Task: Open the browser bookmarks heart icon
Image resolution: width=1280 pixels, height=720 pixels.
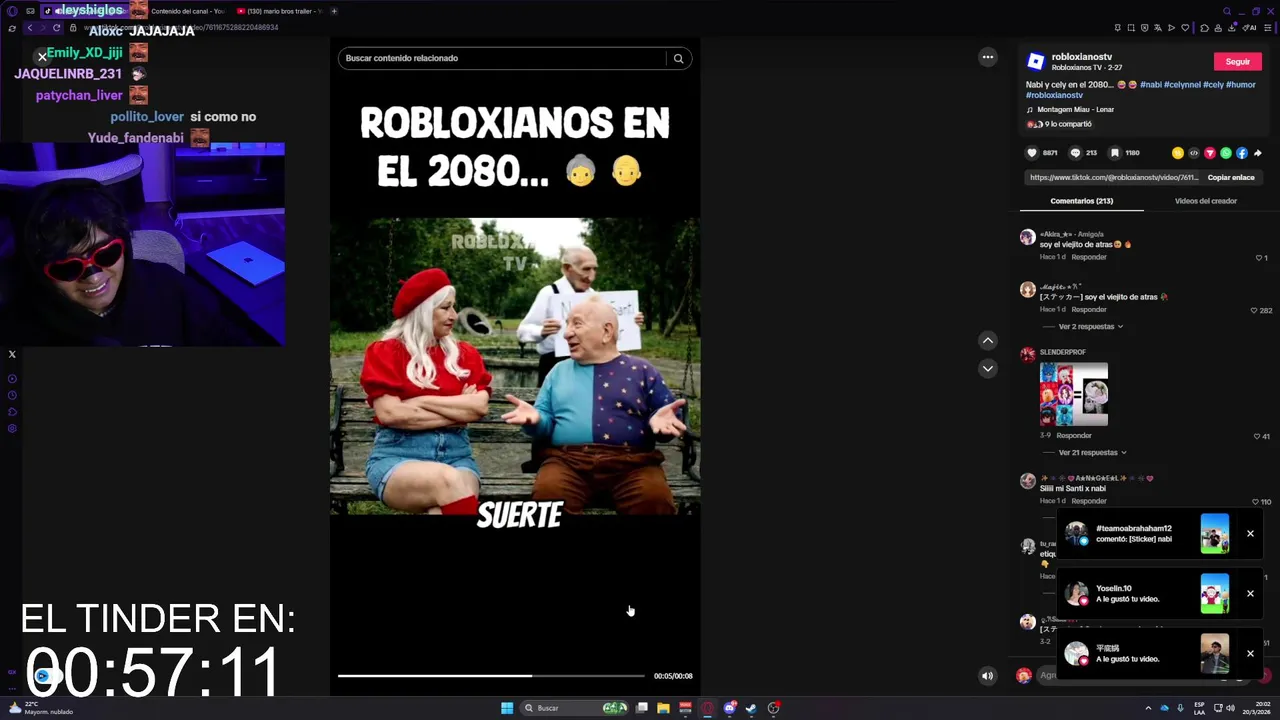Action: [1185, 28]
